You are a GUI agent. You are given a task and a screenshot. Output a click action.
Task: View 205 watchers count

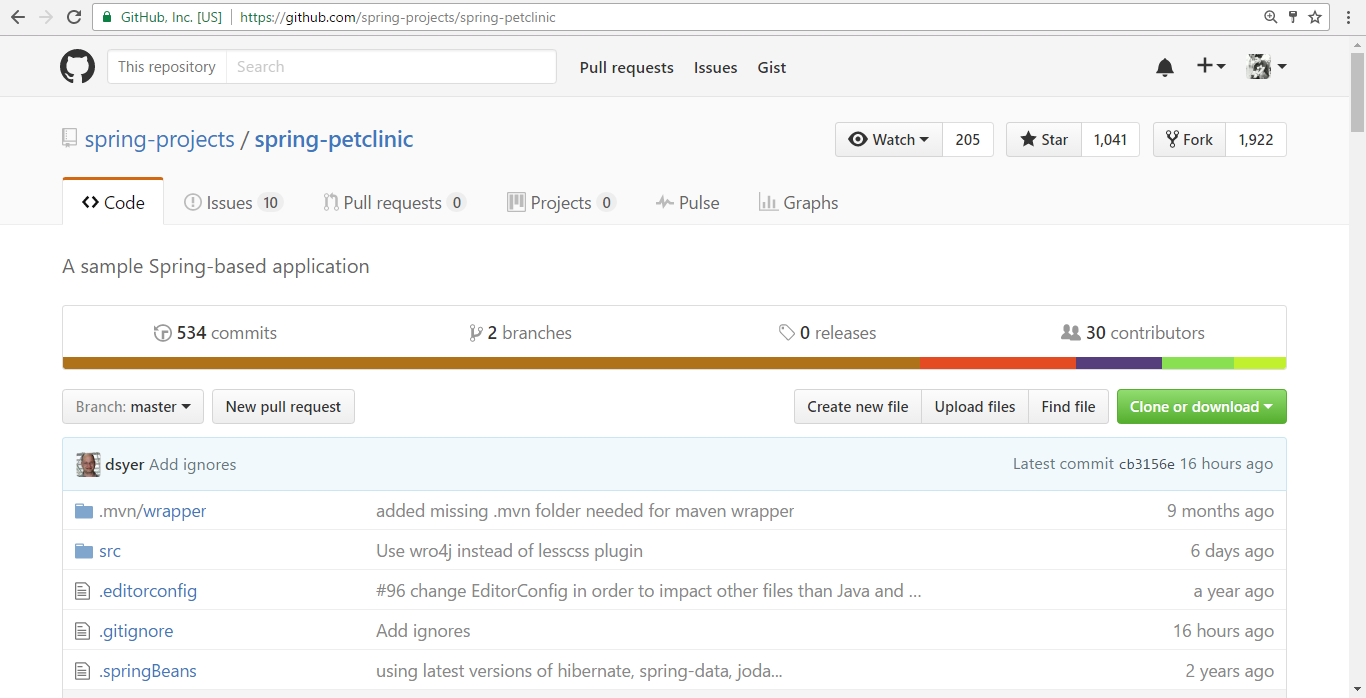click(x=968, y=140)
